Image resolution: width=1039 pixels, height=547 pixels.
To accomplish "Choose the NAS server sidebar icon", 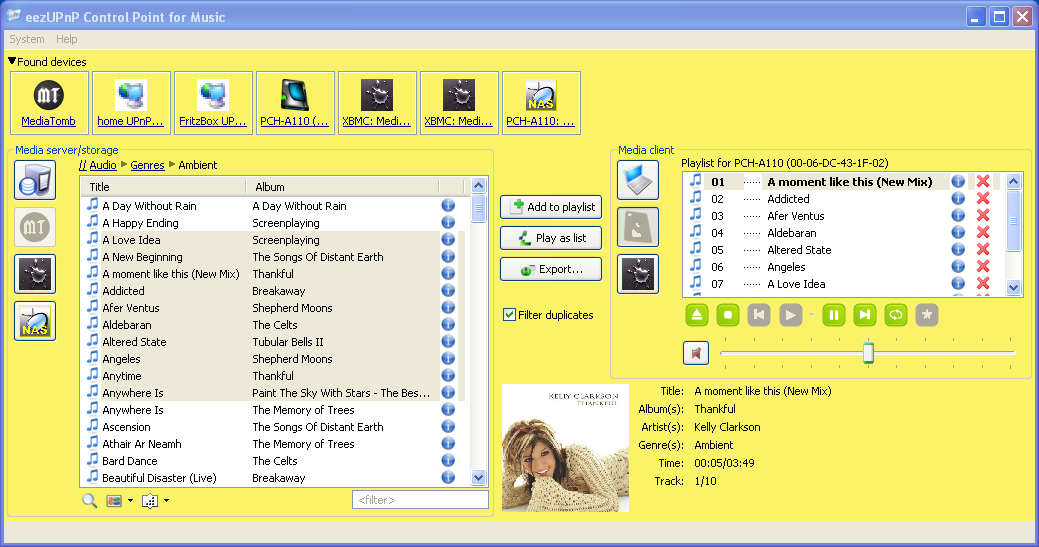I will tap(35, 321).
